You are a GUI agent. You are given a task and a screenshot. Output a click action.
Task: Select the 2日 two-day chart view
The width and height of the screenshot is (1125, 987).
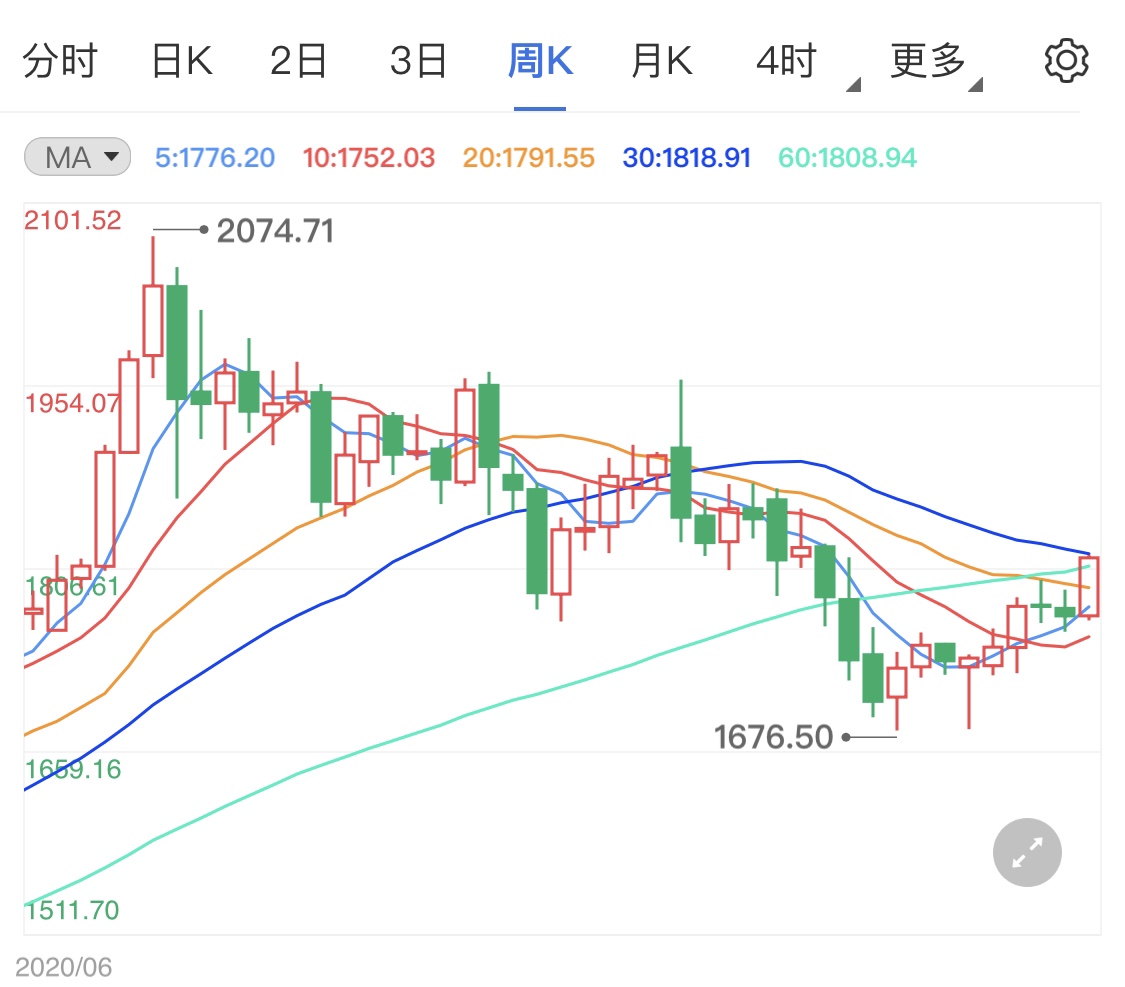(x=298, y=58)
